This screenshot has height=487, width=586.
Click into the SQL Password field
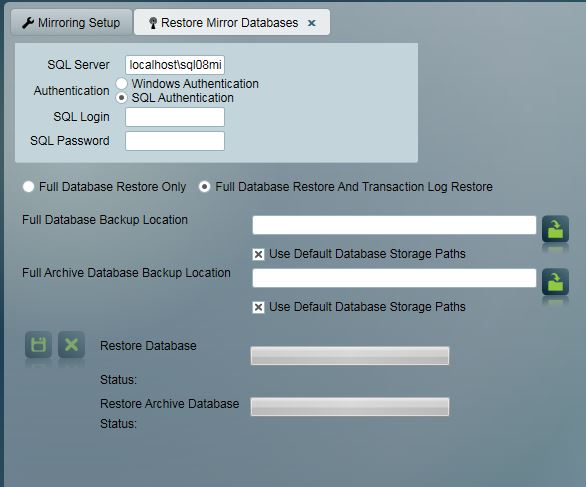pyautogui.click(x=175, y=141)
